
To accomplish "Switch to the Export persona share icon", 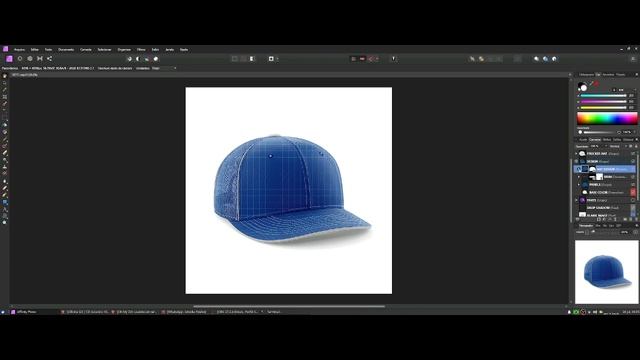I will pos(49,59).
